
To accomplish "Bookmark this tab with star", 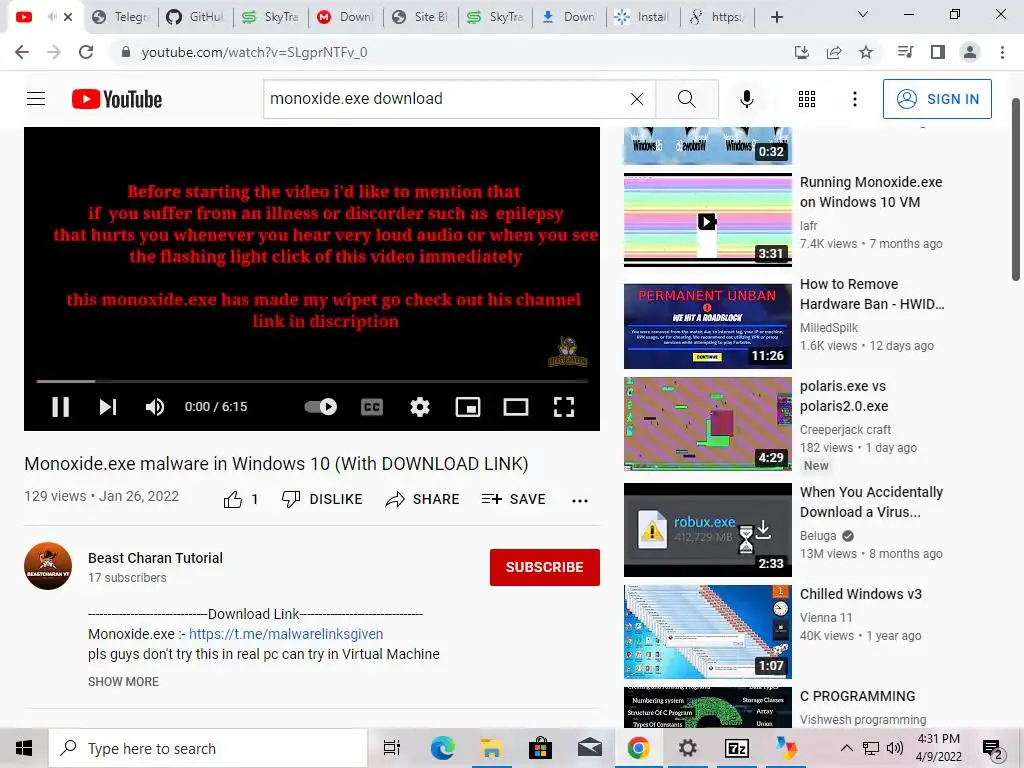I will pyautogui.click(x=866, y=52).
